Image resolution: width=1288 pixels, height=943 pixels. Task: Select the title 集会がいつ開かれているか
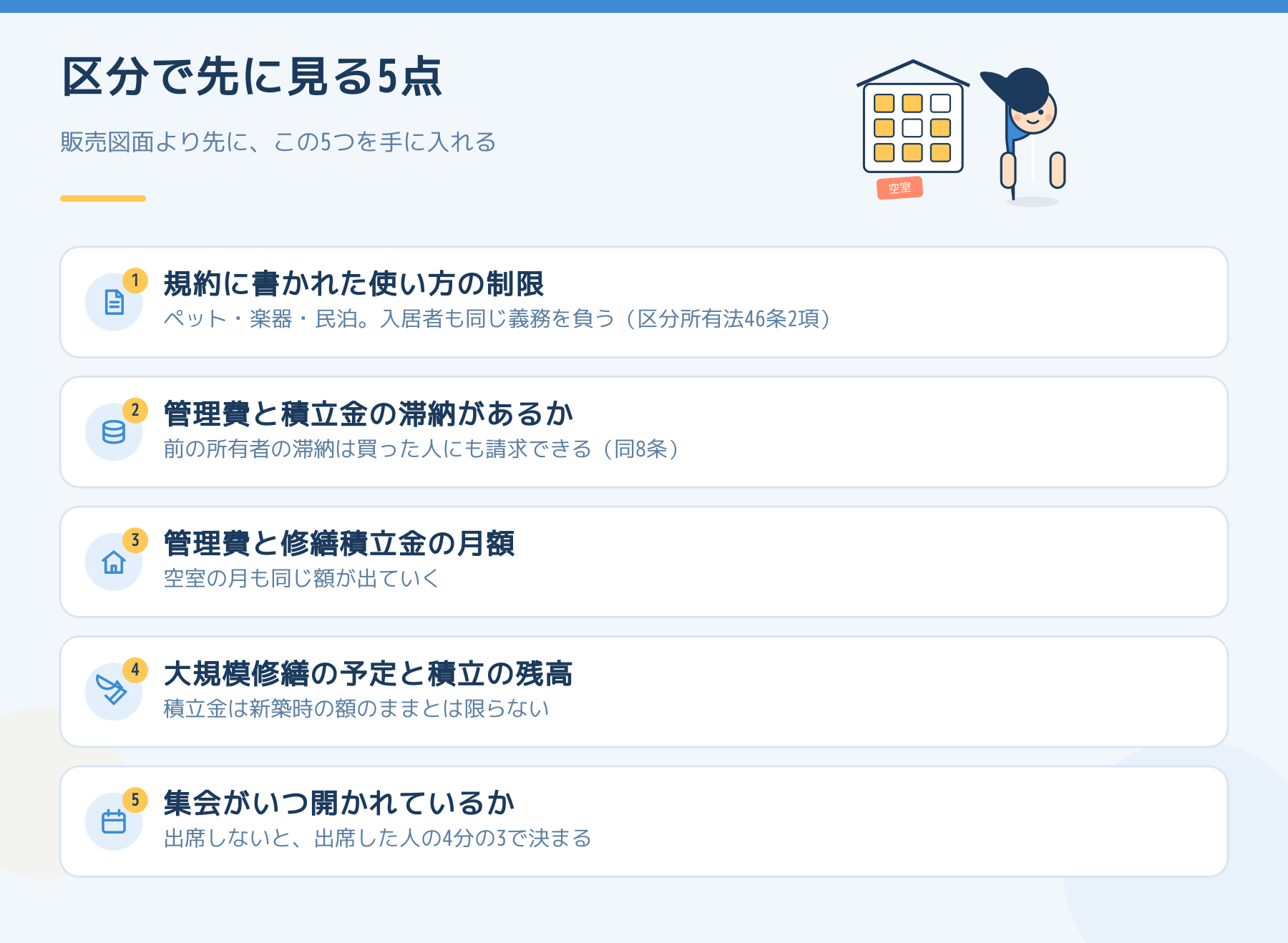[339, 803]
